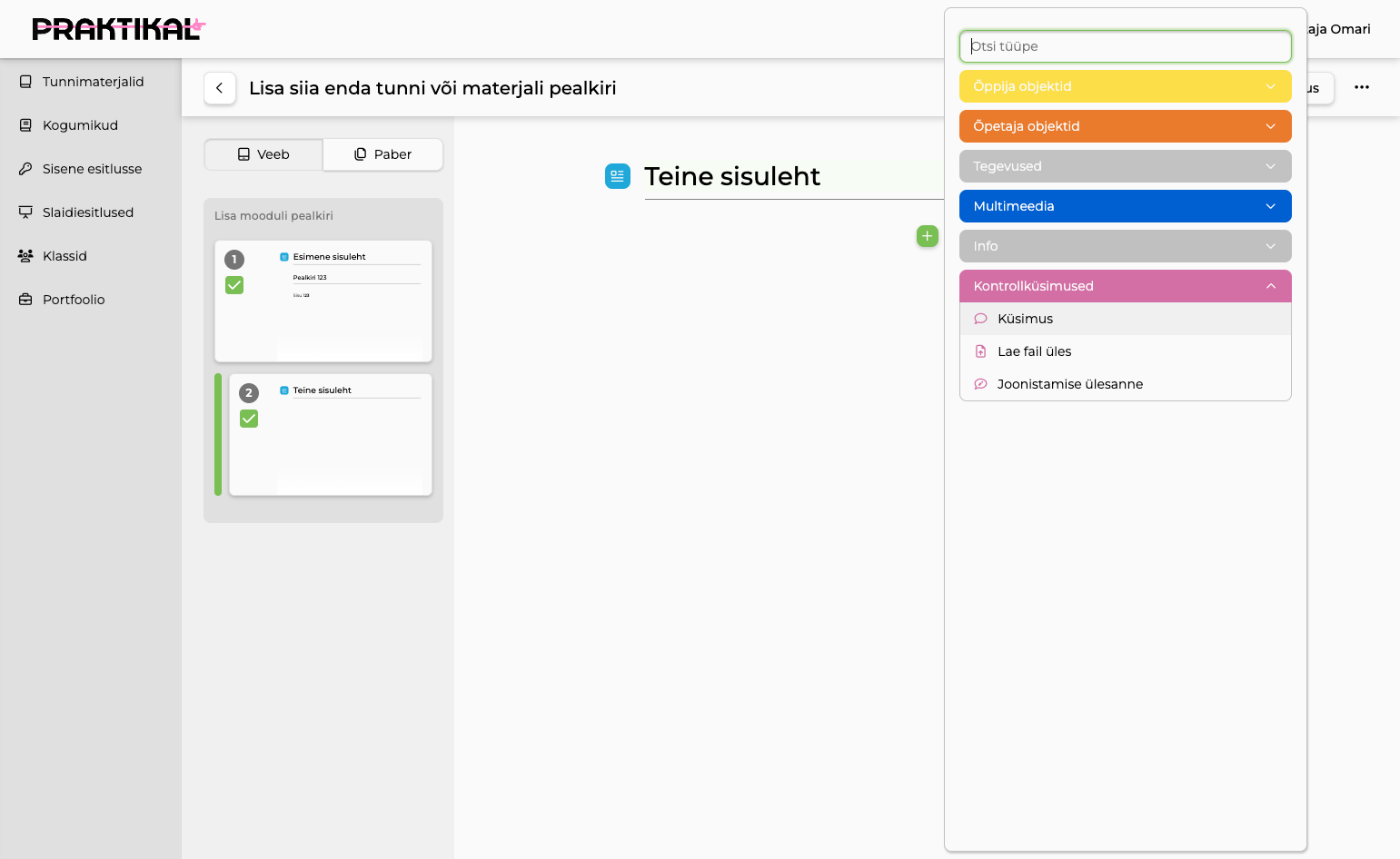Switch to the Paber view tab
Image resolution: width=1400 pixels, height=859 pixels.
(x=383, y=154)
